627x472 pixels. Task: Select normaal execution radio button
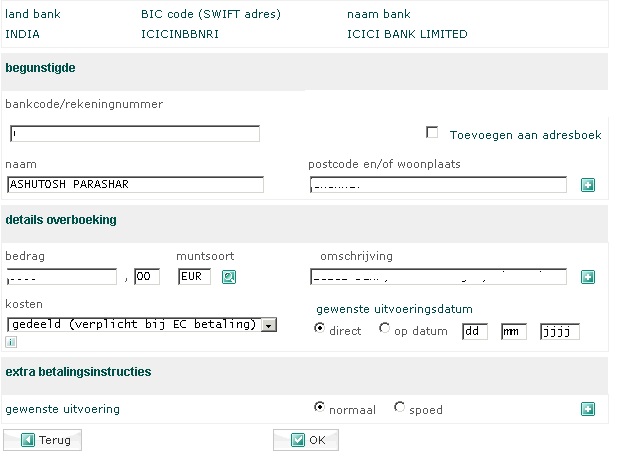[320, 408]
